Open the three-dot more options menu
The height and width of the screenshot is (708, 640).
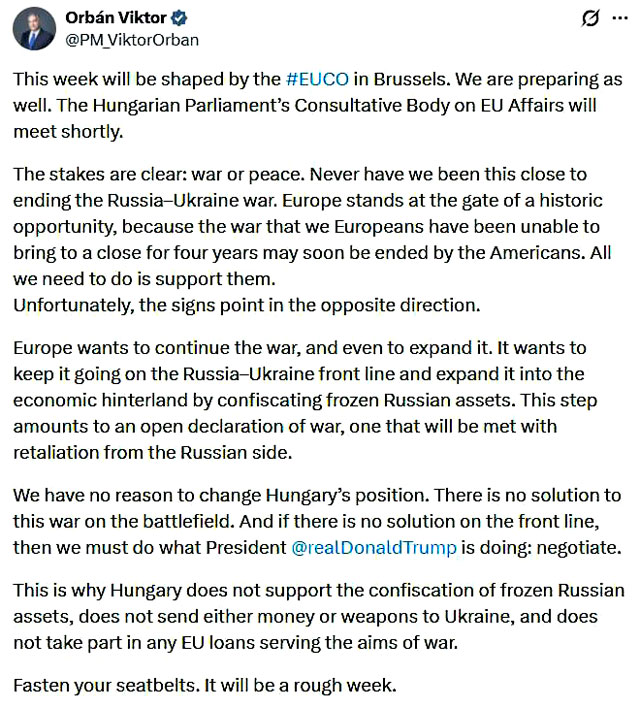point(618,19)
